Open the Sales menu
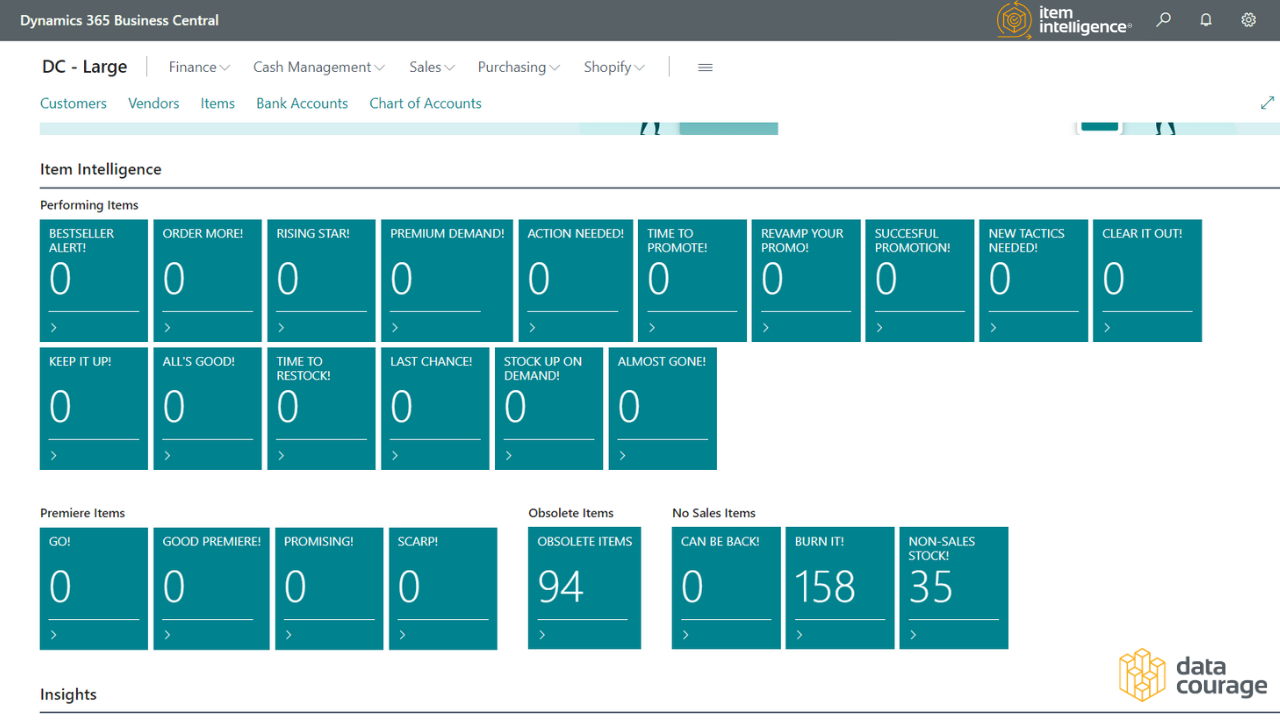This screenshot has width=1280, height=720. [x=431, y=67]
